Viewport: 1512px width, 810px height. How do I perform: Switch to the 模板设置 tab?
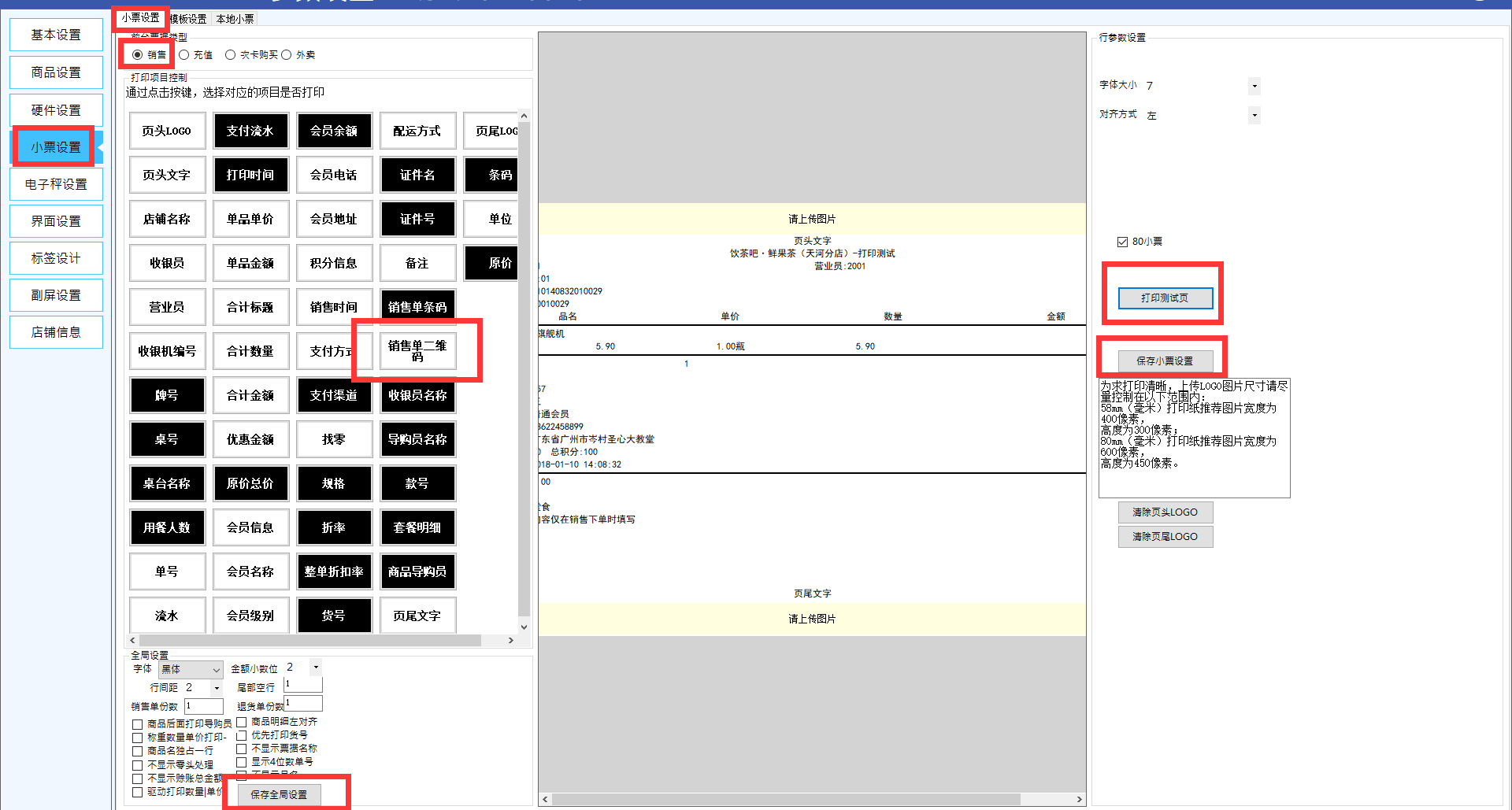click(188, 19)
